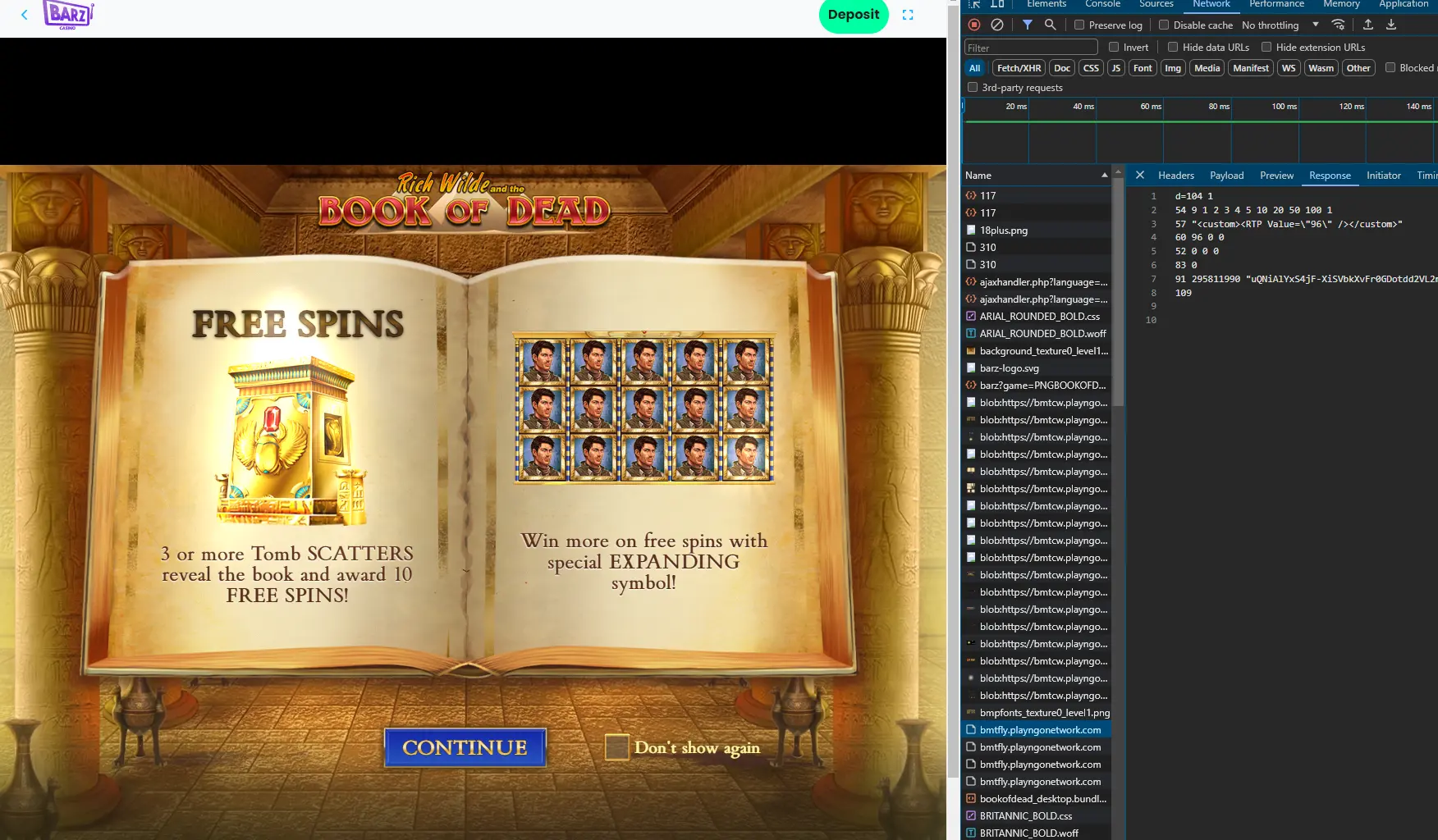This screenshot has width=1438, height=840.
Task: Click the request list vertical scrollbar
Action: 1118,291
